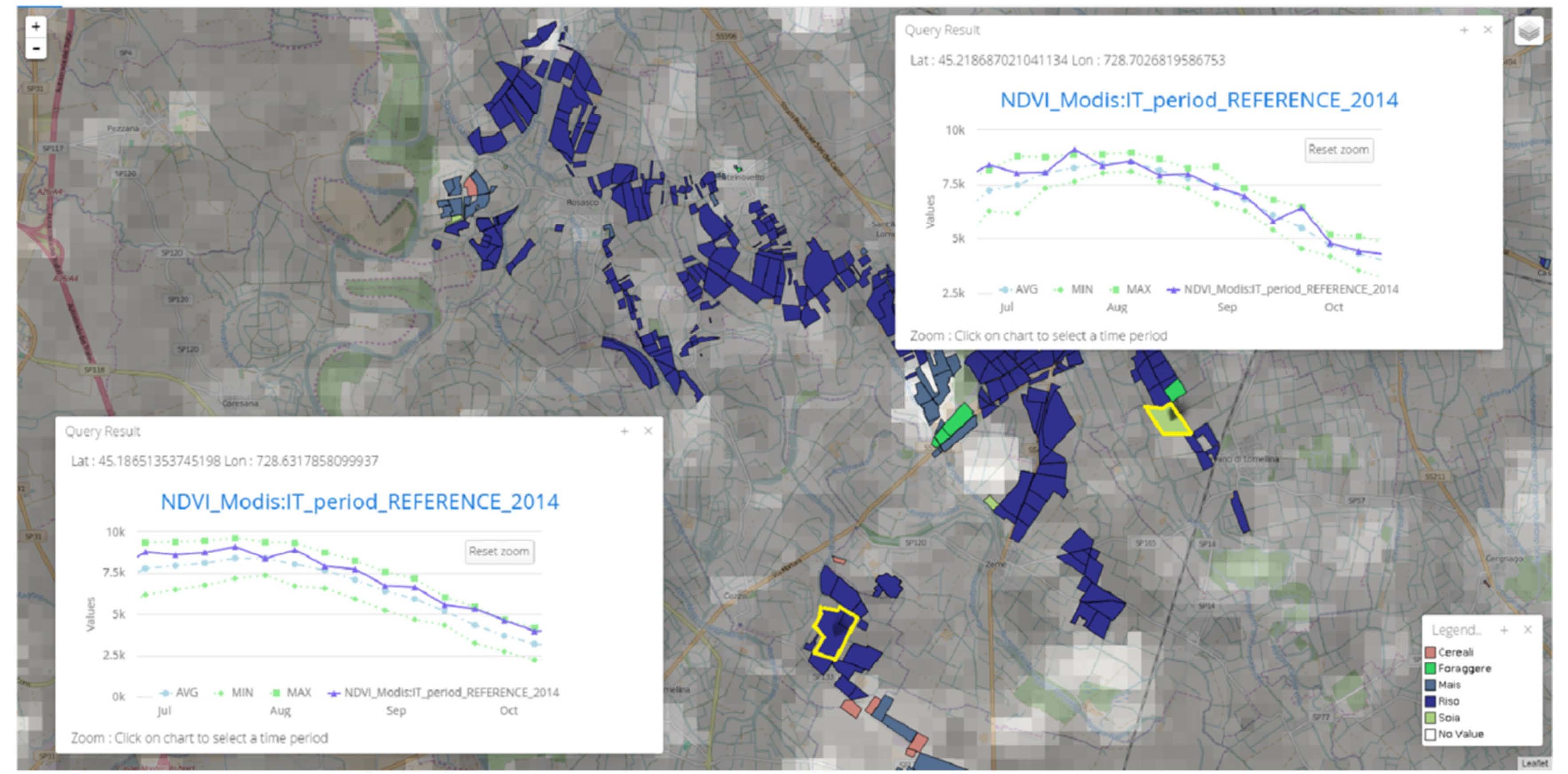Click the Foraggere green legend swatch
The width and height of the screenshot is (1568, 774).
(1430, 669)
